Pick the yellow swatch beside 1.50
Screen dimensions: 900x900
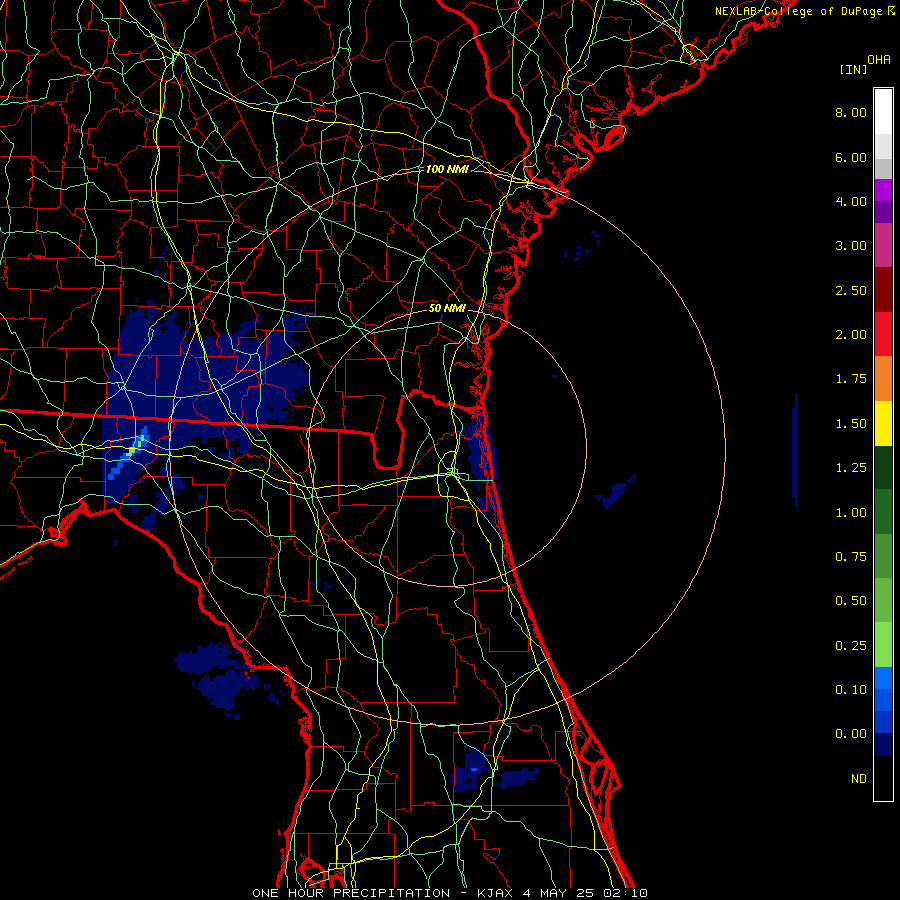883,424
